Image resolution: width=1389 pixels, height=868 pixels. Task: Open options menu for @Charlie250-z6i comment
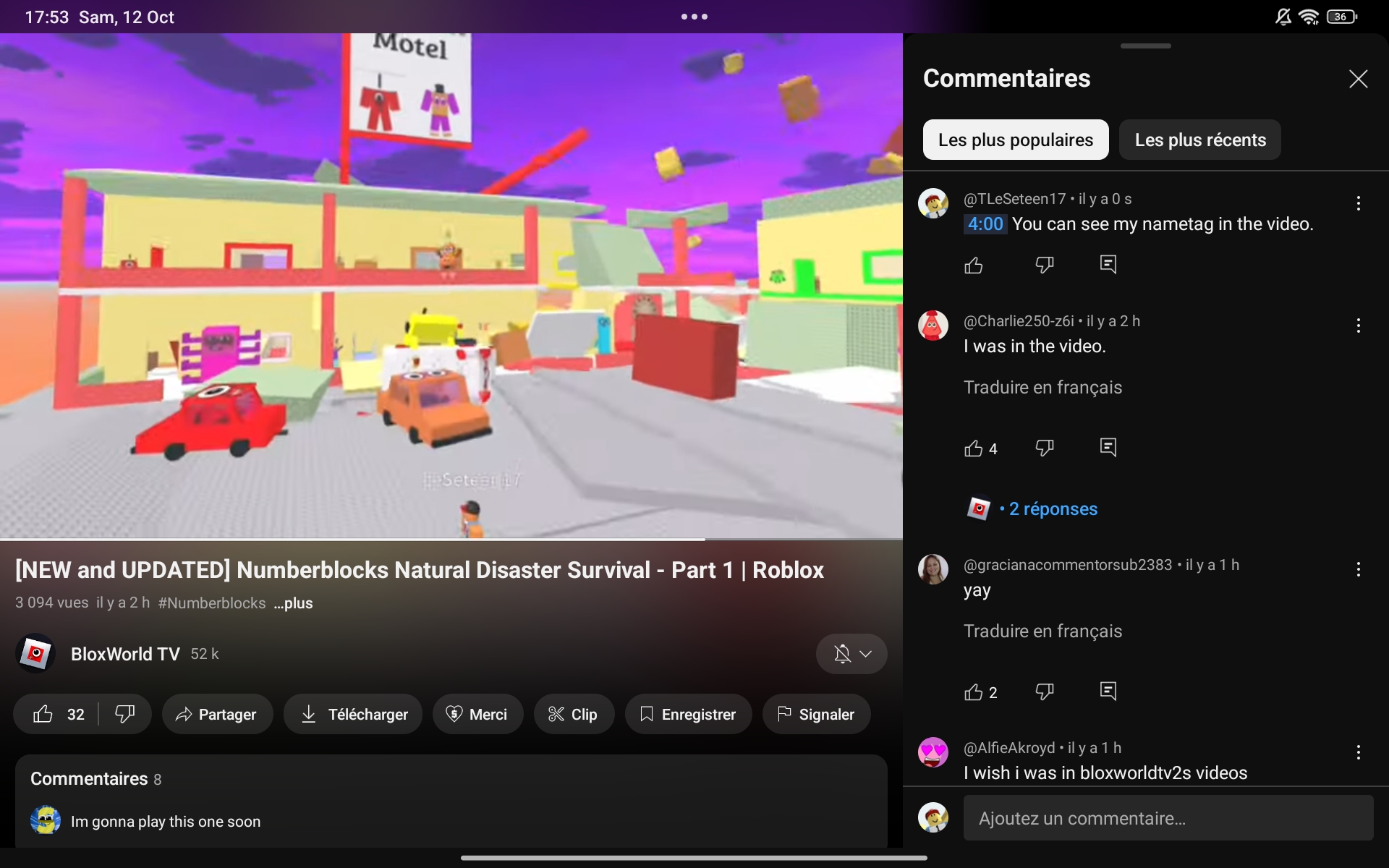tap(1358, 325)
